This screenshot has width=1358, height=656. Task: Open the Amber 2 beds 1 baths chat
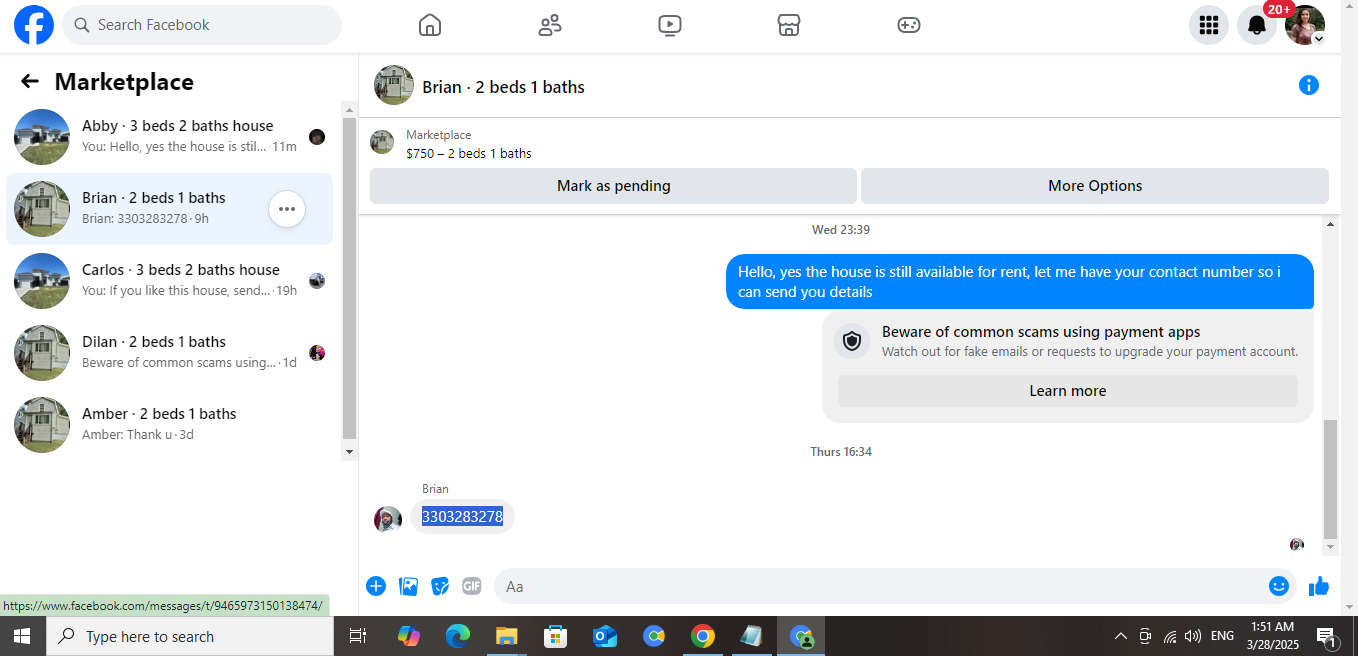point(170,425)
